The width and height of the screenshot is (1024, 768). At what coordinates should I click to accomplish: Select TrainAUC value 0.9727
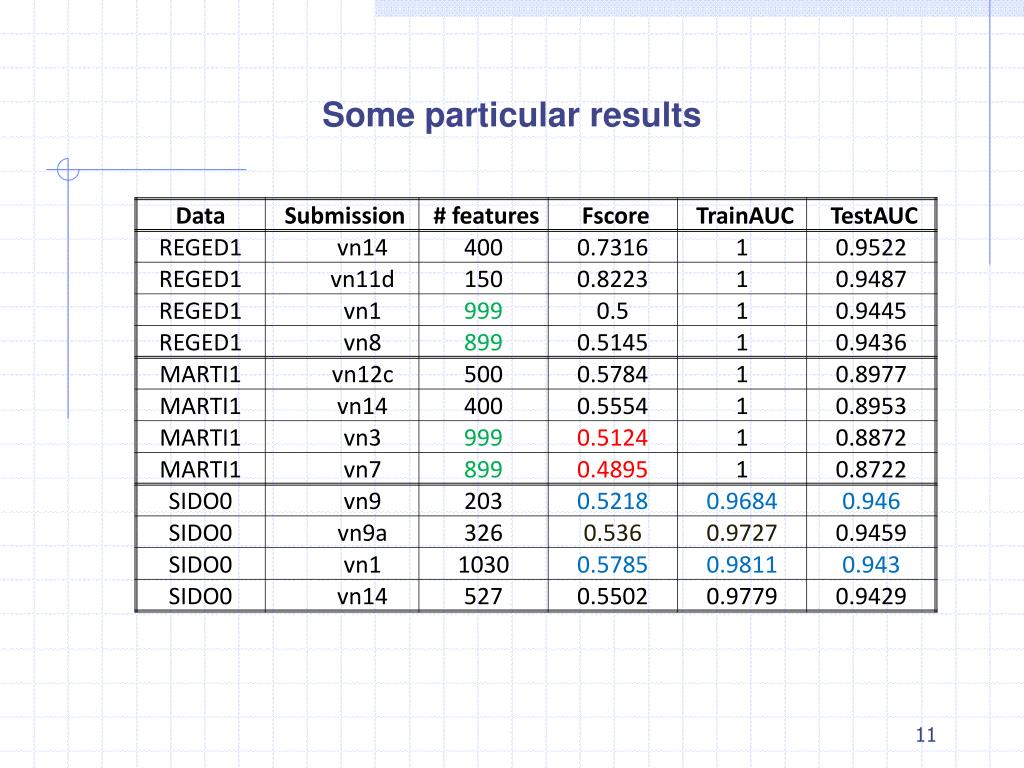click(742, 533)
